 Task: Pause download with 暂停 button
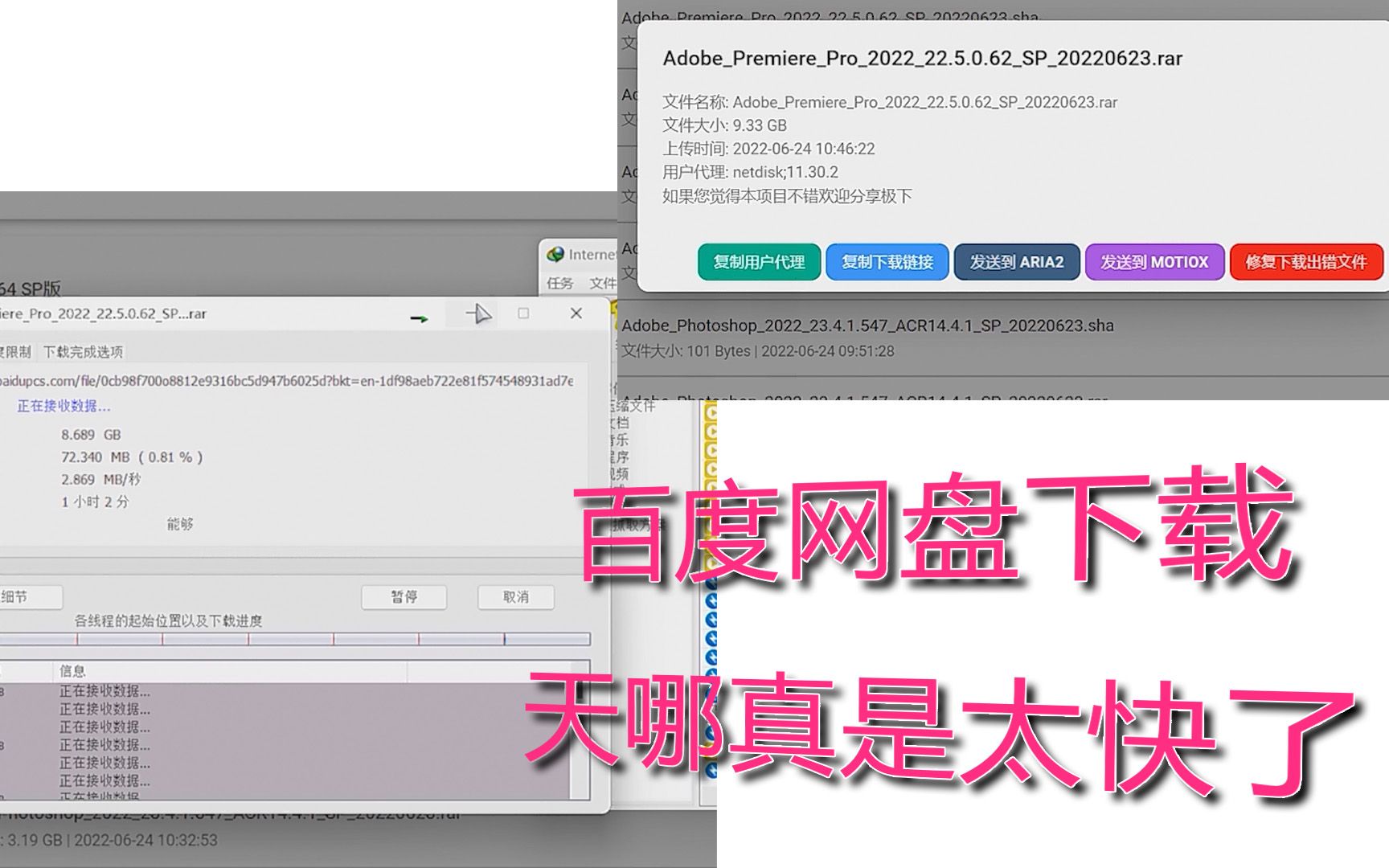404,597
